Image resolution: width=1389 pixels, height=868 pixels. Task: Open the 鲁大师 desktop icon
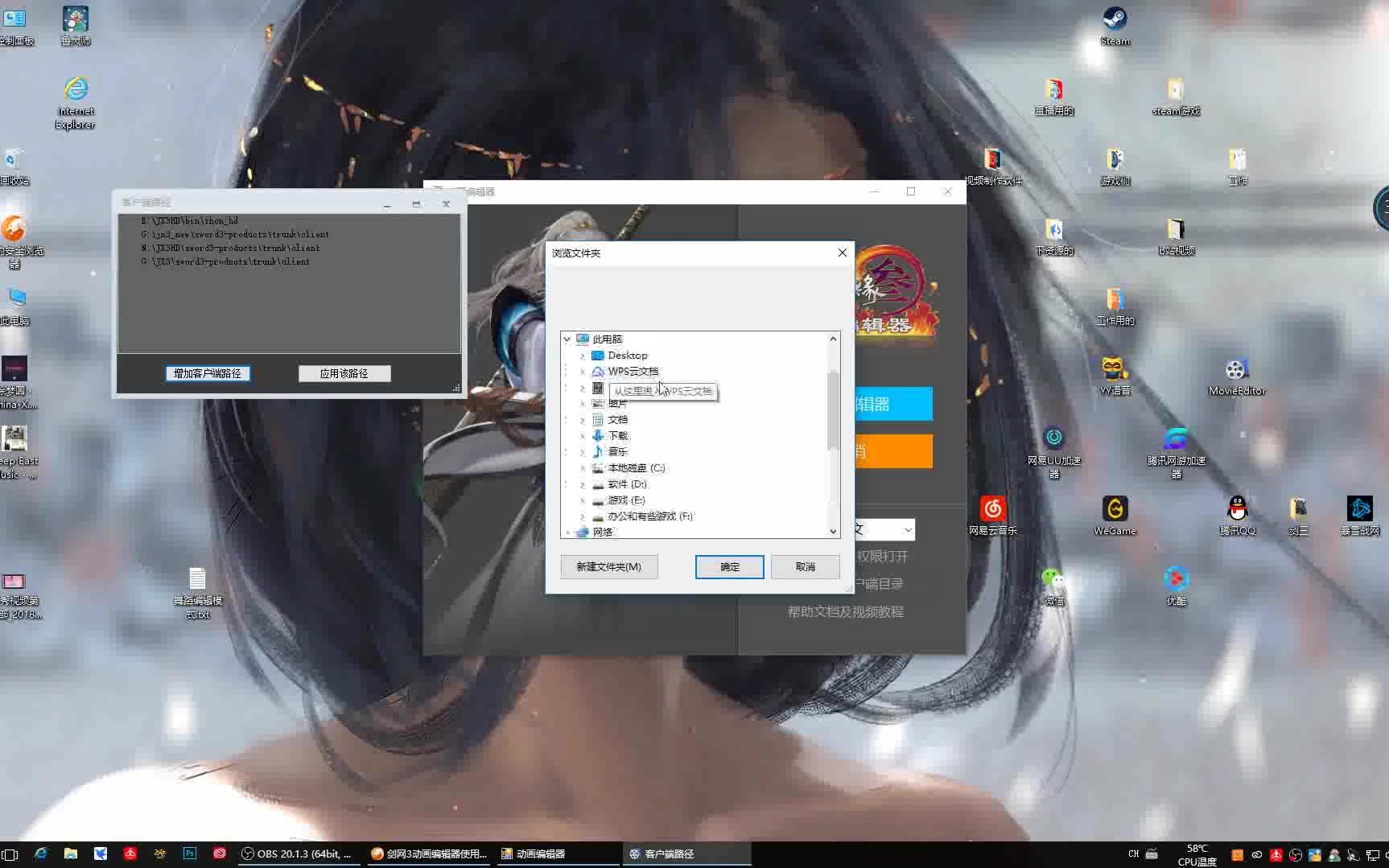[76, 24]
